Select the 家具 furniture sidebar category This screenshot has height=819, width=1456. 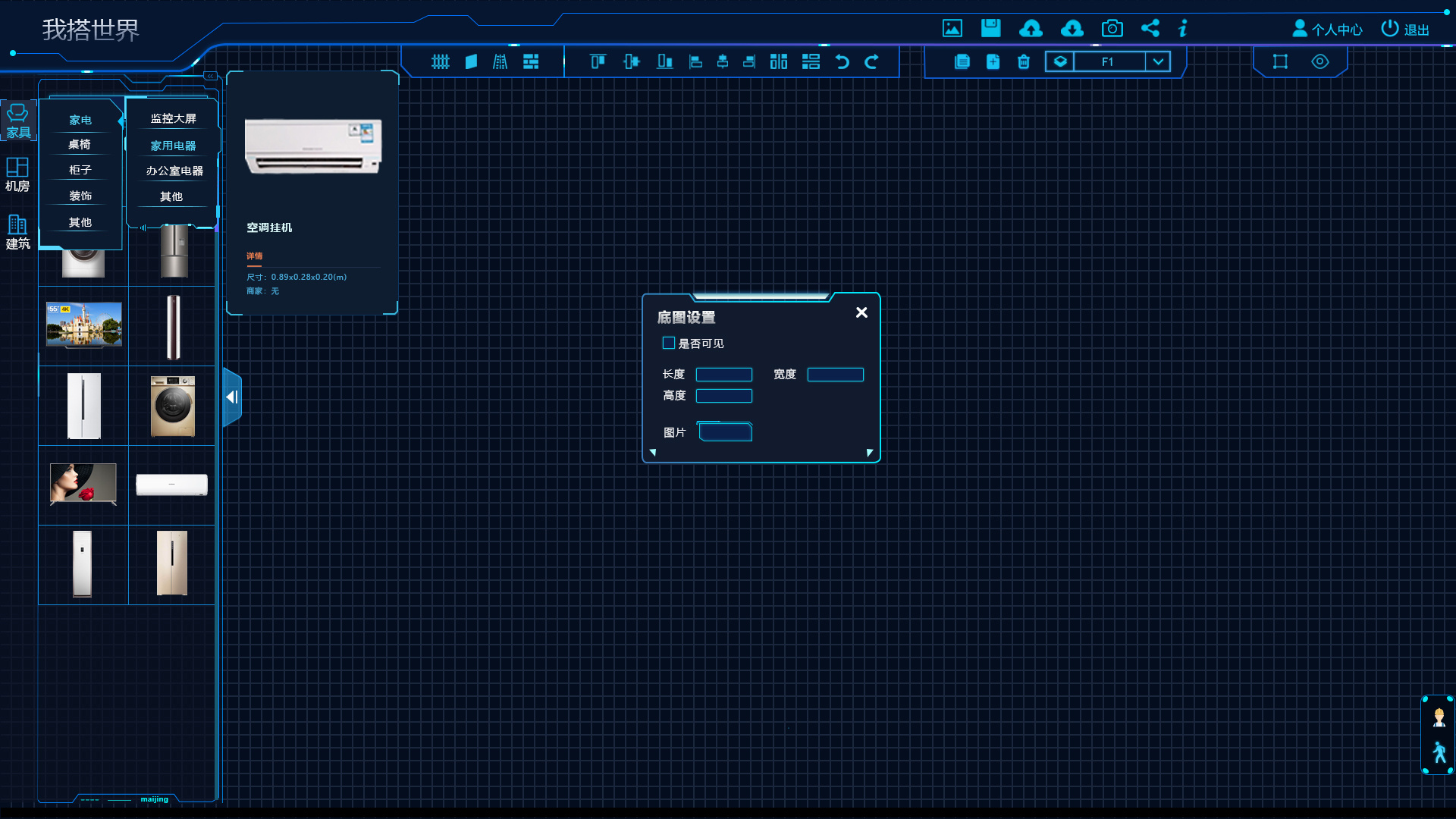click(x=18, y=121)
